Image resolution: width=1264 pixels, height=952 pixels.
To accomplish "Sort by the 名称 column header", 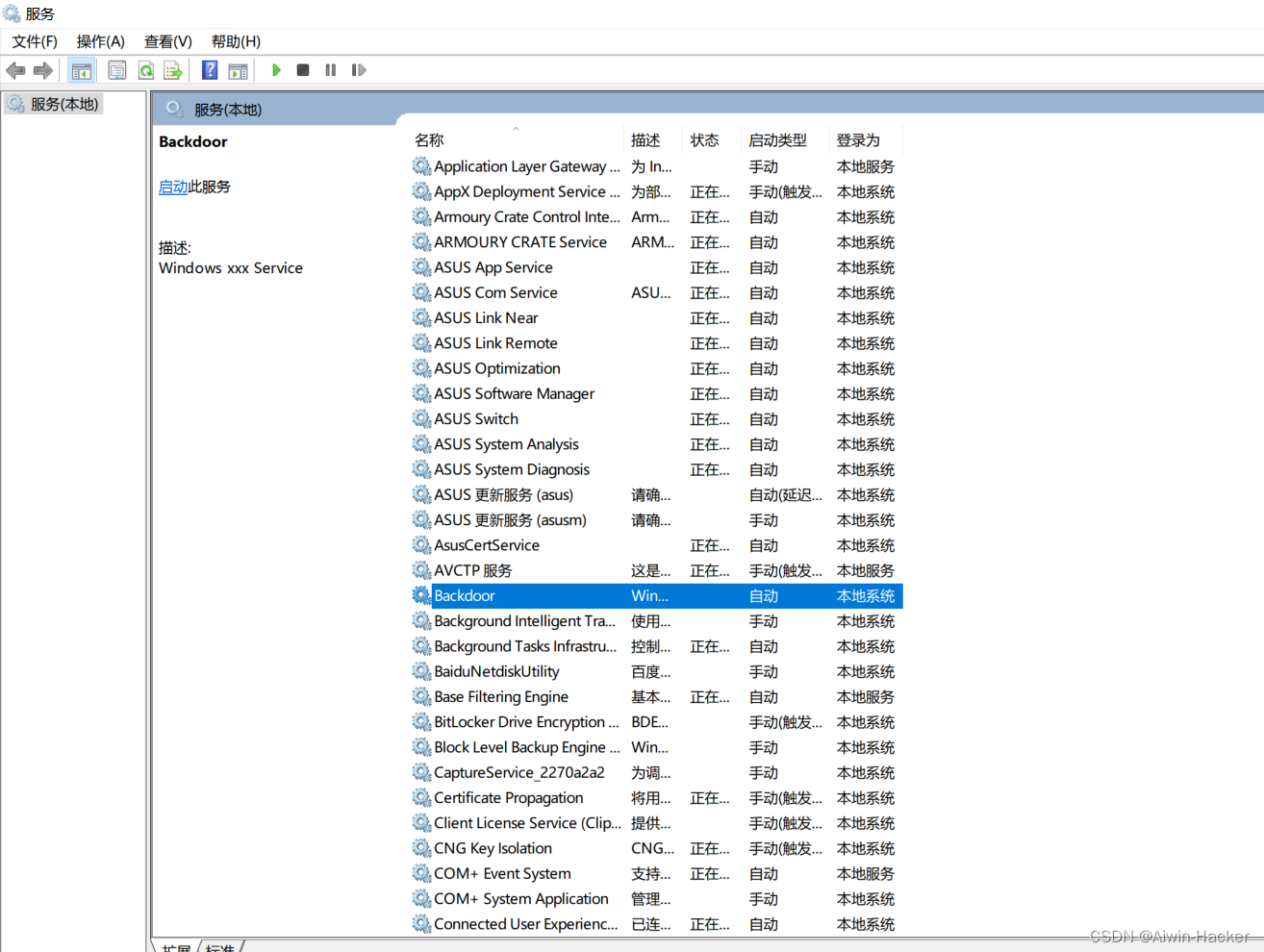I will click(x=518, y=140).
